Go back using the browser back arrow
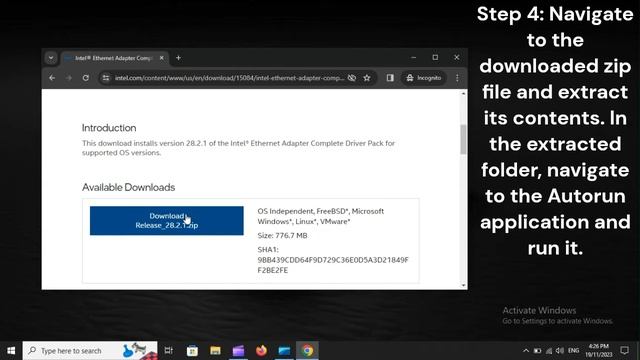This screenshot has width=640, height=360. coord(52,78)
